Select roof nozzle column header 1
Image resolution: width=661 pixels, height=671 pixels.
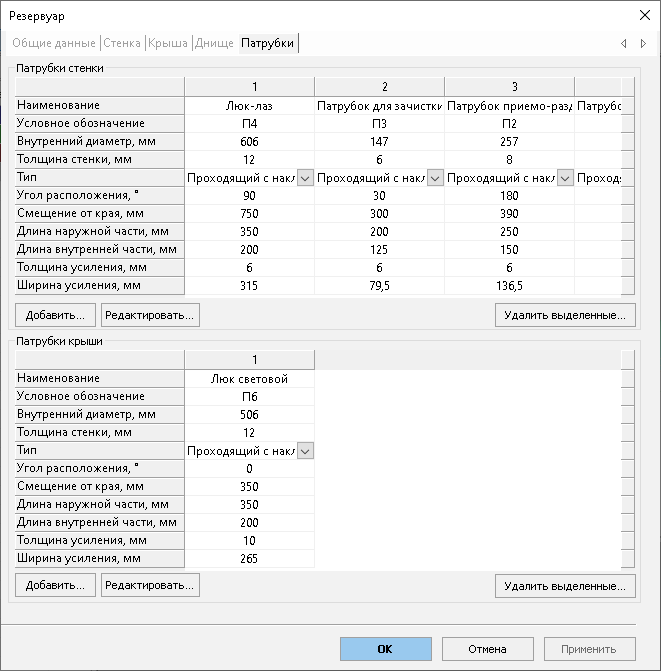pyautogui.click(x=249, y=360)
